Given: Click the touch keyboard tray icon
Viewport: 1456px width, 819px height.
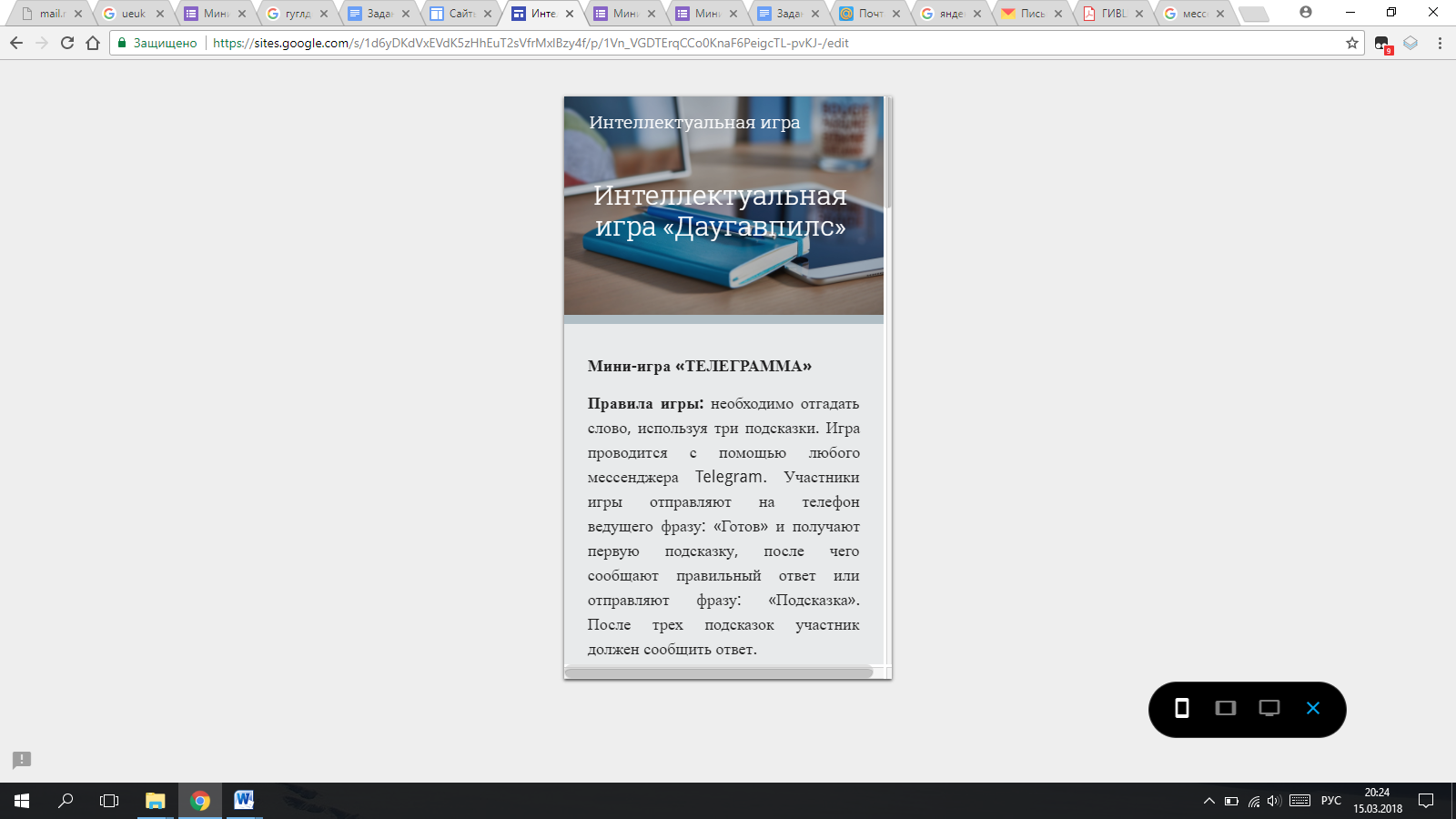Looking at the screenshot, I should click(1300, 801).
